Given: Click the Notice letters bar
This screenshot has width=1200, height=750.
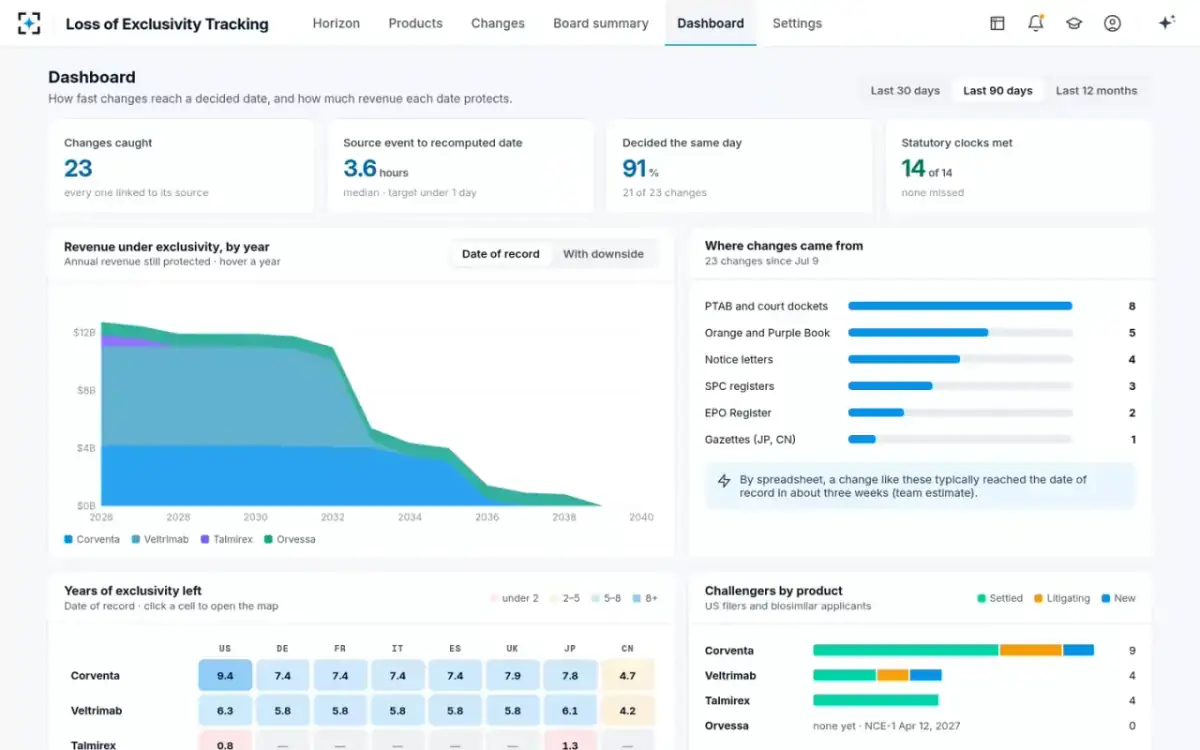Looking at the screenshot, I should pos(904,359).
